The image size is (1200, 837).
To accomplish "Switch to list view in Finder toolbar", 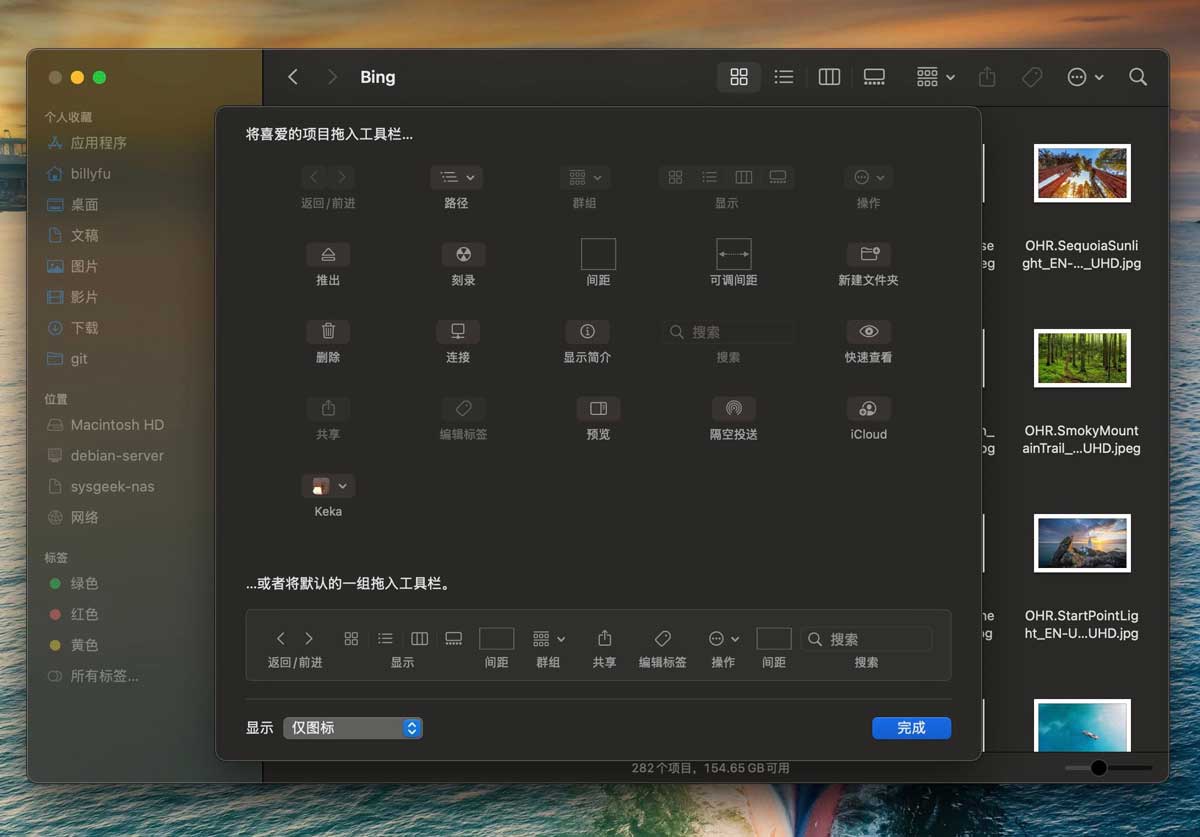I will (784, 77).
